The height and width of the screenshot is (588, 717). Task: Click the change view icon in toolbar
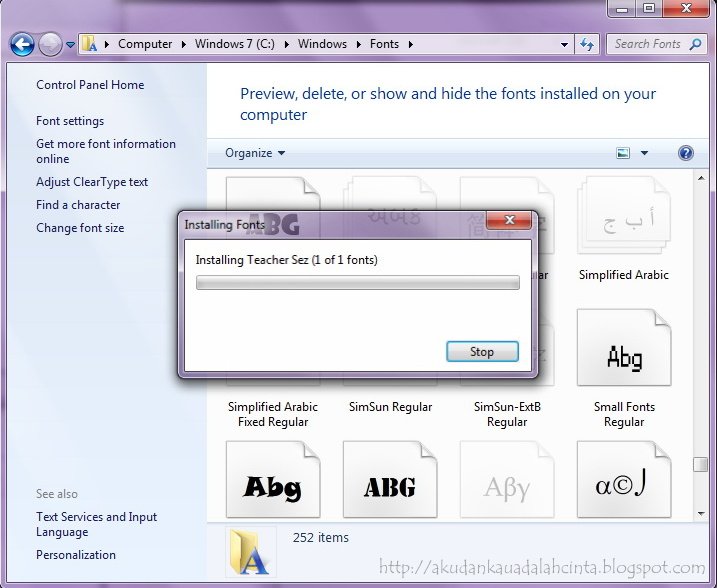(624, 153)
